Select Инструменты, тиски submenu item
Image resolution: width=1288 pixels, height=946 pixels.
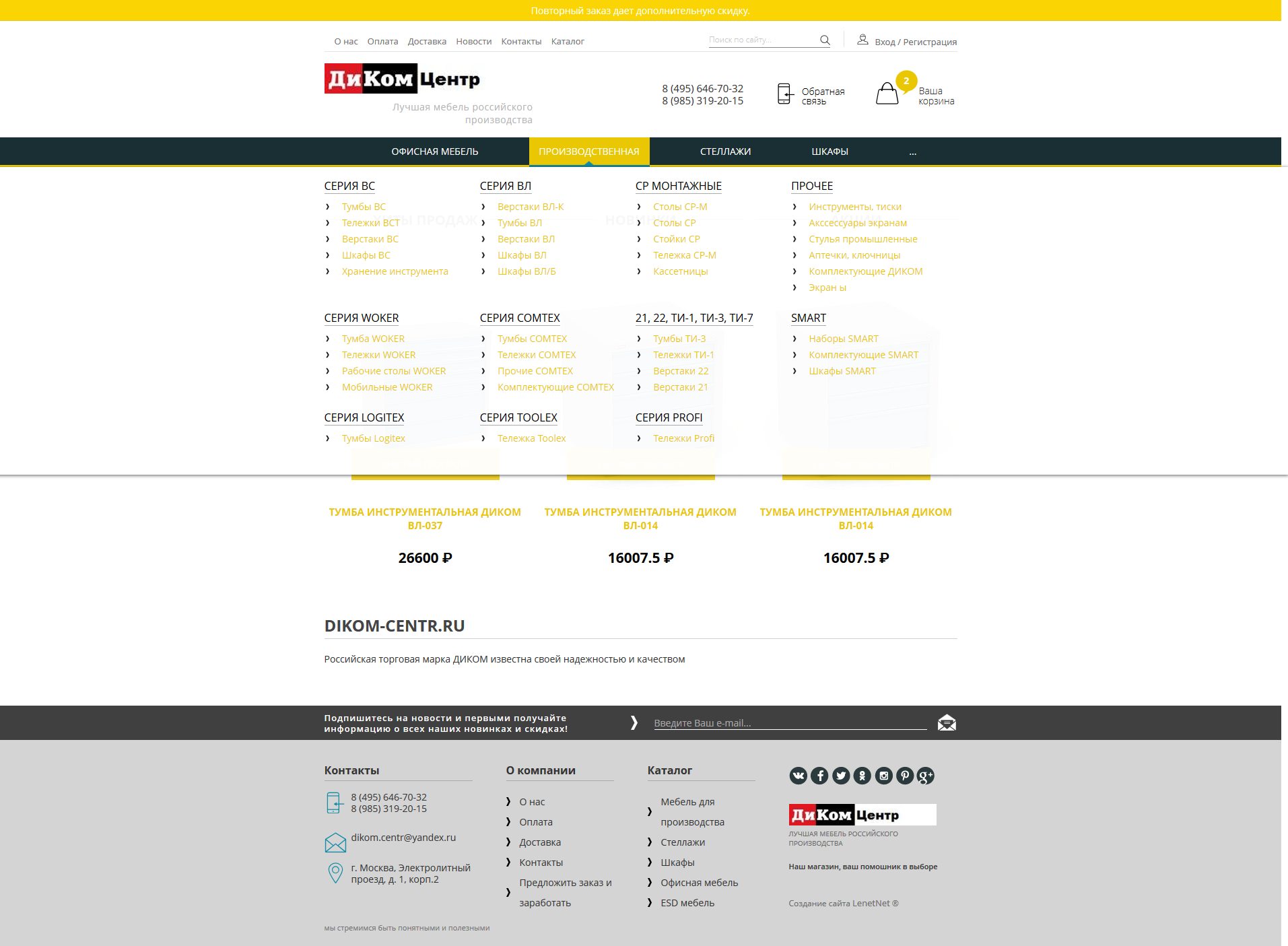[x=855, y=207]
